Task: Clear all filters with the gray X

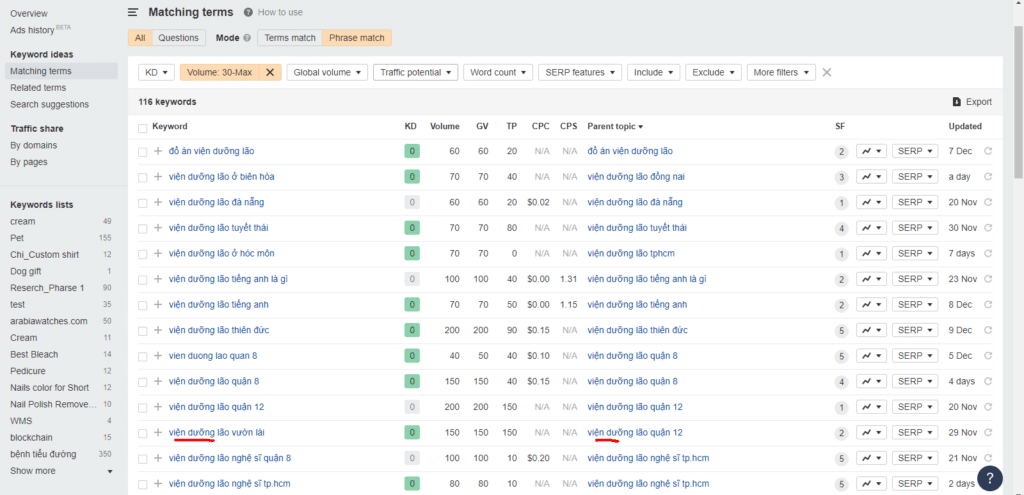Action: 826,72
